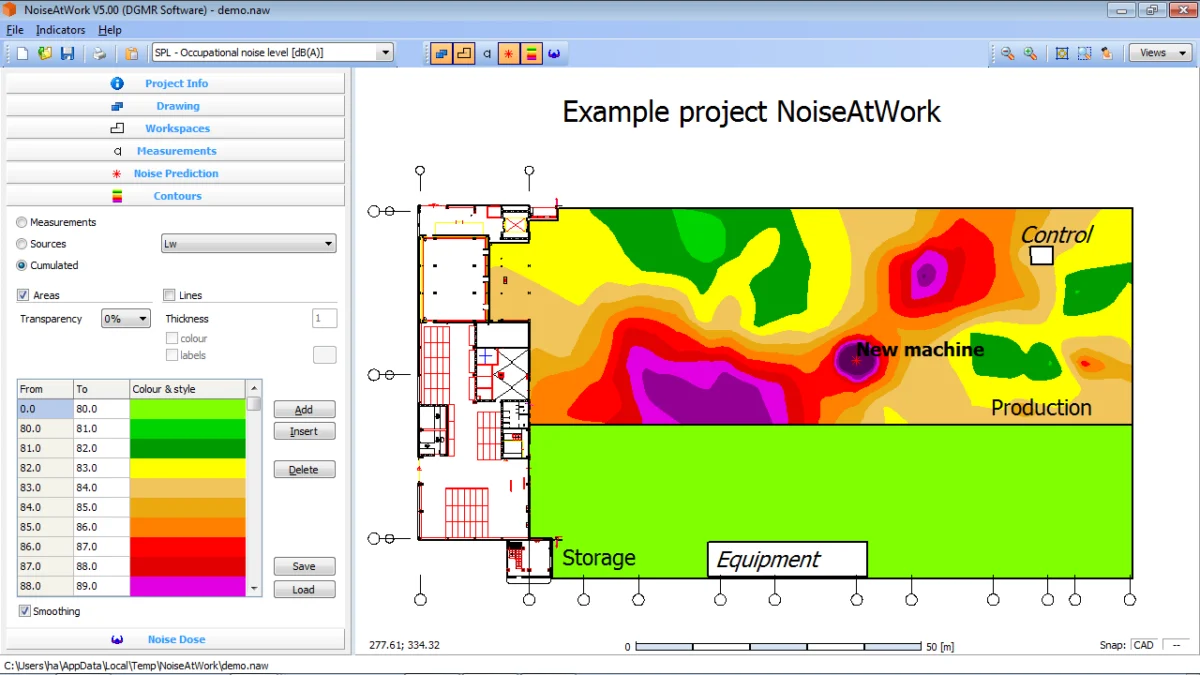
Task: Collapse the Contours panel header
Action: click(175, 196)
